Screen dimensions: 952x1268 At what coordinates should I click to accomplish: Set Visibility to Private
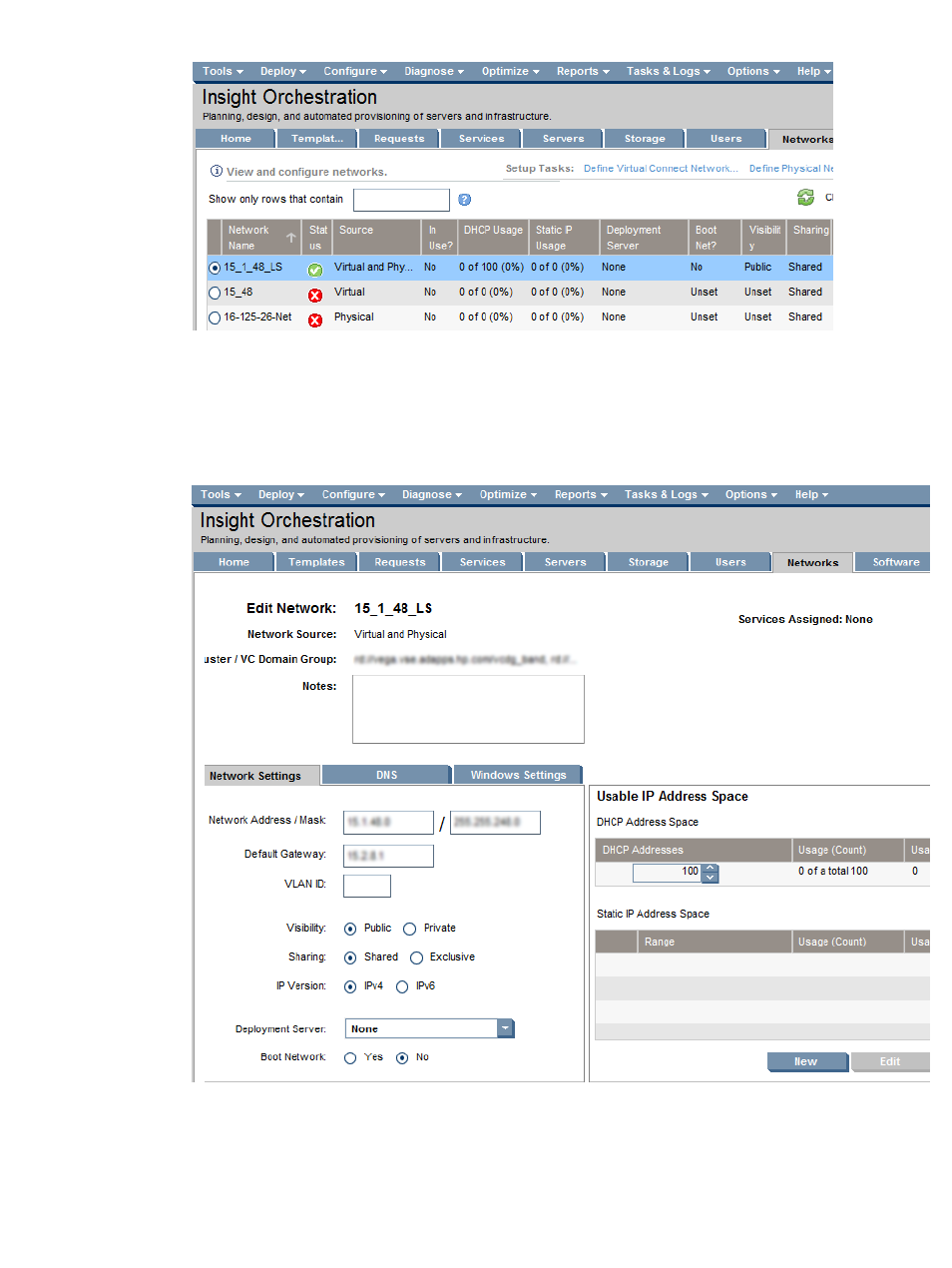[x=409, y=929]
